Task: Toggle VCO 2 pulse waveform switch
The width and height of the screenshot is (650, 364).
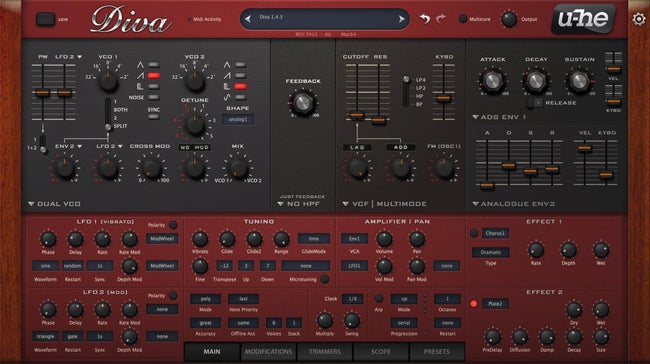Action: point(240,86)
